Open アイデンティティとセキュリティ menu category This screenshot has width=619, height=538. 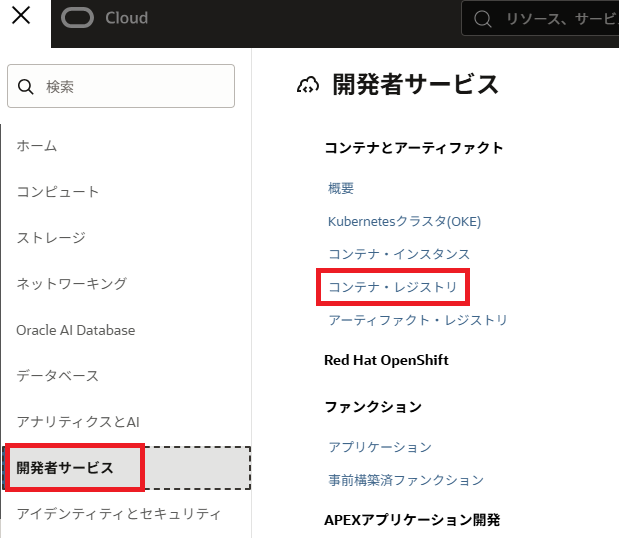click(x=118, y=514)
